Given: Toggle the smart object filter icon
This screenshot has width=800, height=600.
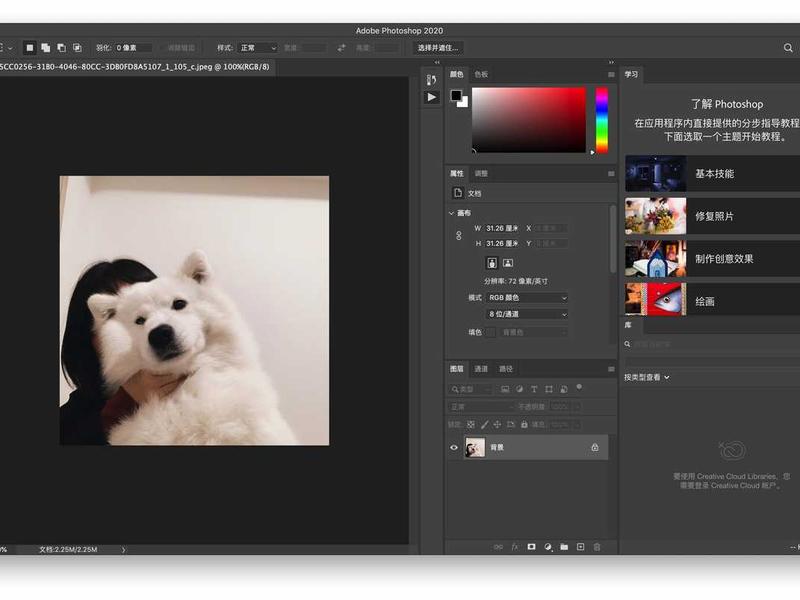Looking at the screenshot, I should click(564, 389).
